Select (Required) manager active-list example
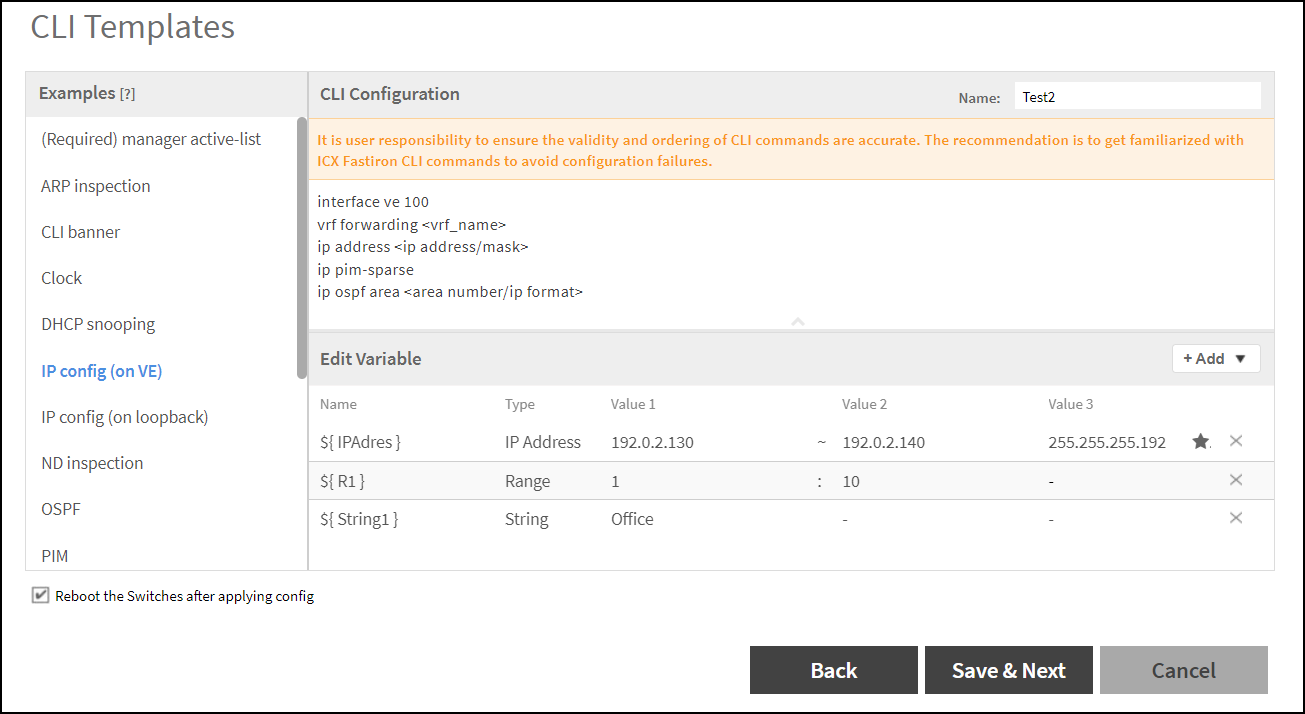Image resolution: width=1305 pixels, height=714 pixels. (151, 139)
